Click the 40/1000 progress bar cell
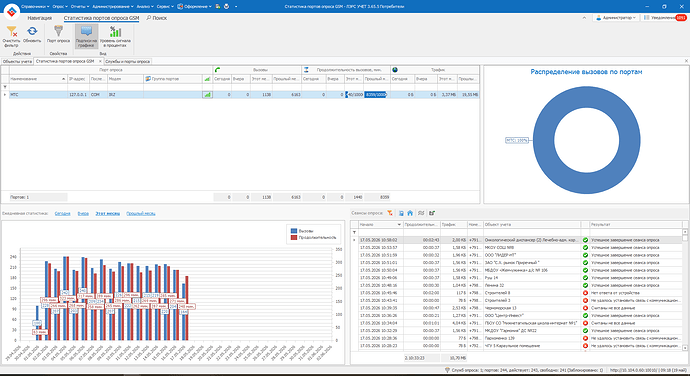Screen dimensions: 690x376 [354, 95]
